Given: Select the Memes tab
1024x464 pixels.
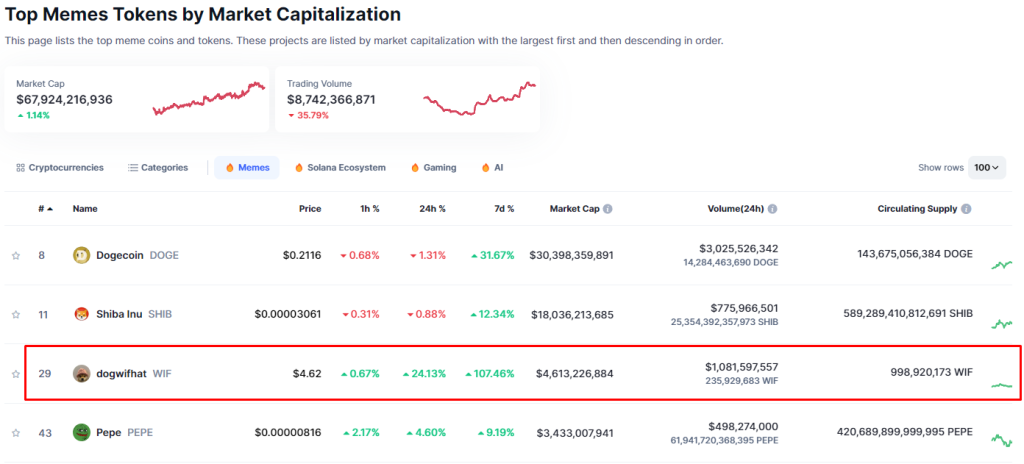Looking at the screenshot, I should click(247, 168).
